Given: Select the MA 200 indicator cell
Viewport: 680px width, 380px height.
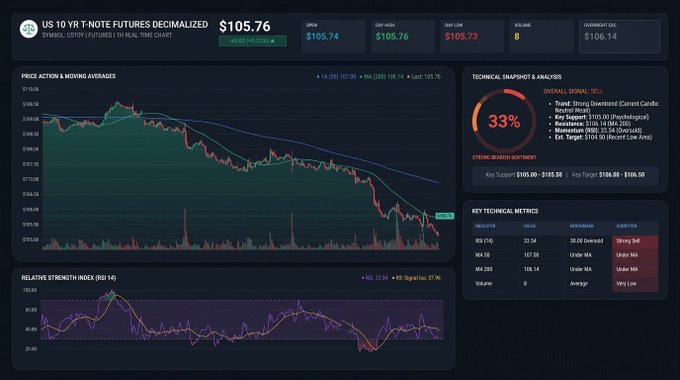Looking at the screenshot, I should tap(484, 269).
